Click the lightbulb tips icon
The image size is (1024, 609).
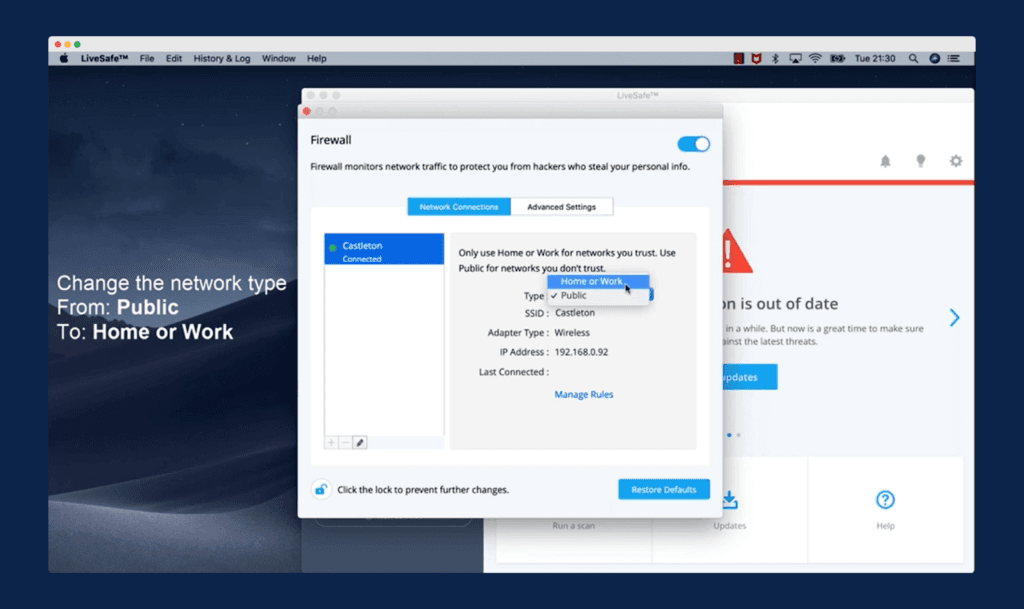[920, 161]
